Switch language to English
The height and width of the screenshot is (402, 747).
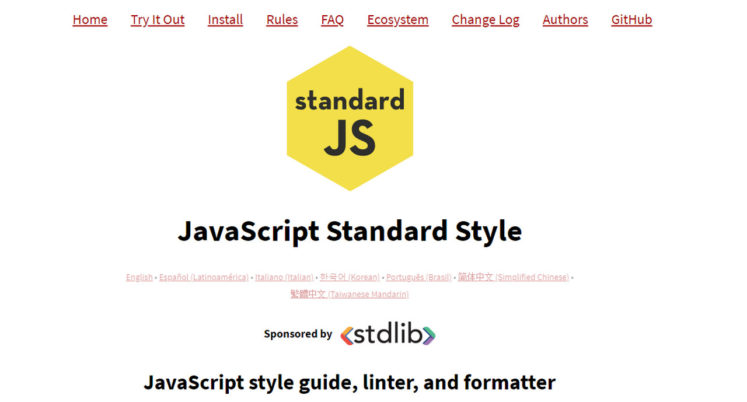[x=139, y=277]
